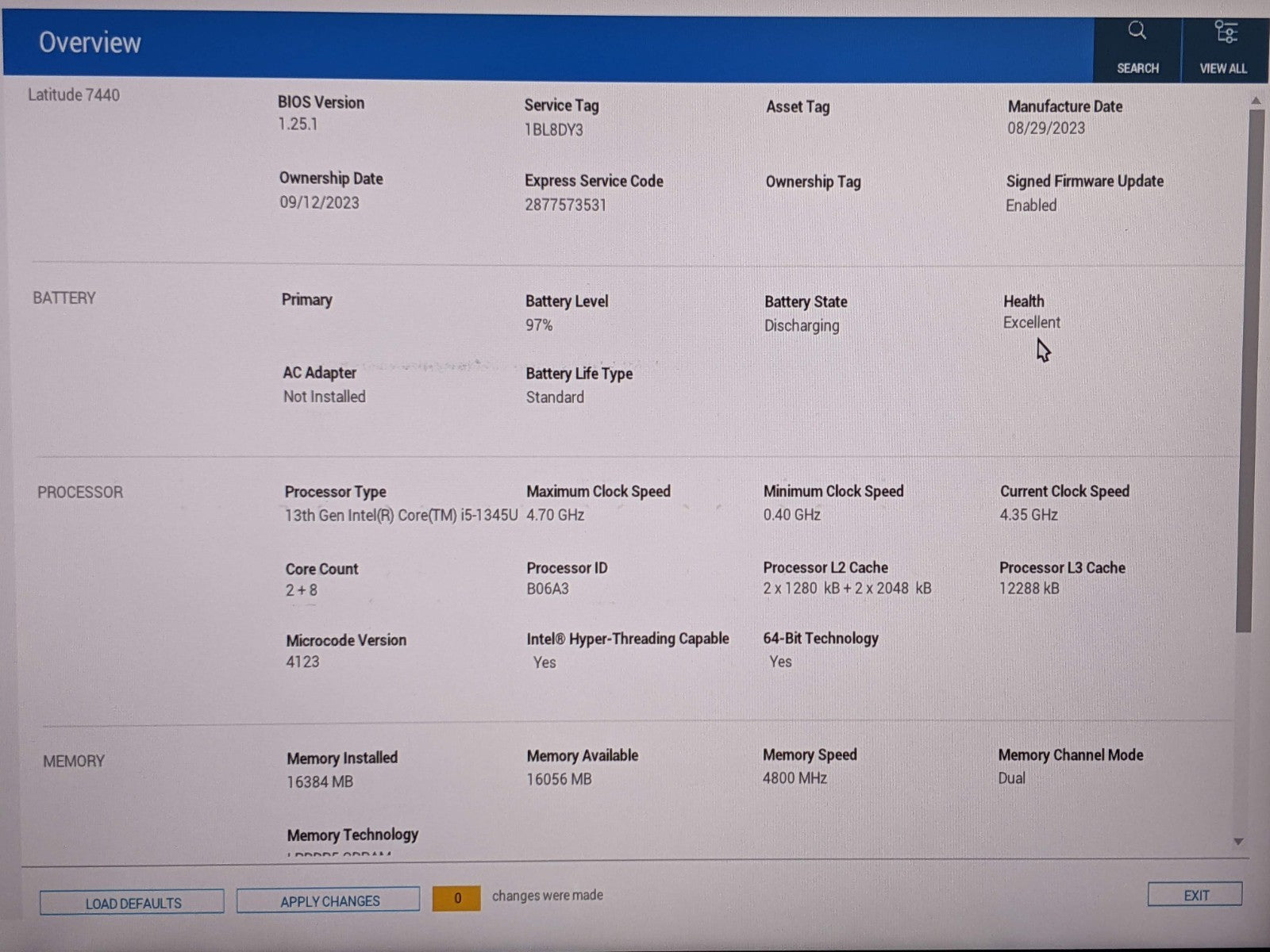The height and width of the screenshot is (952, 1270).
Task: Click the scrollbar up arrow
Action: point(1256,101)
